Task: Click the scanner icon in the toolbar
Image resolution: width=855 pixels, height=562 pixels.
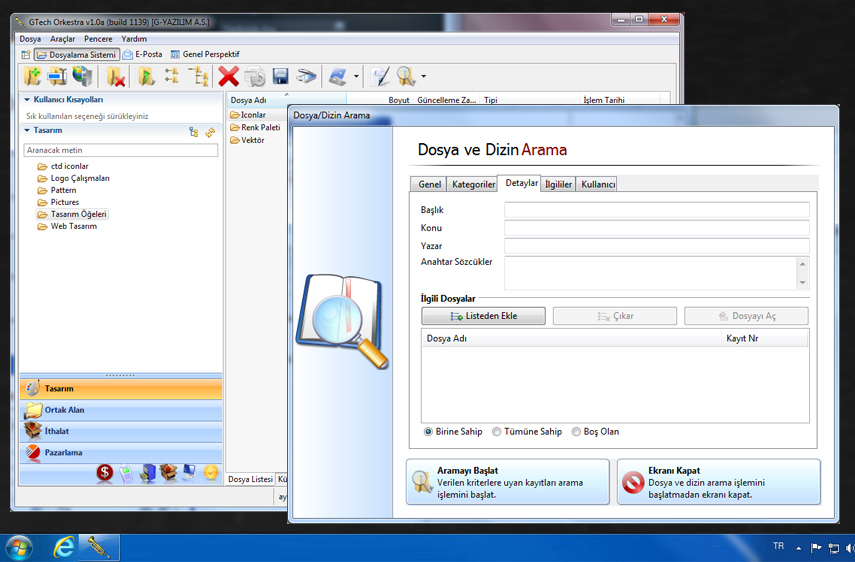Action: coord(307,76)
